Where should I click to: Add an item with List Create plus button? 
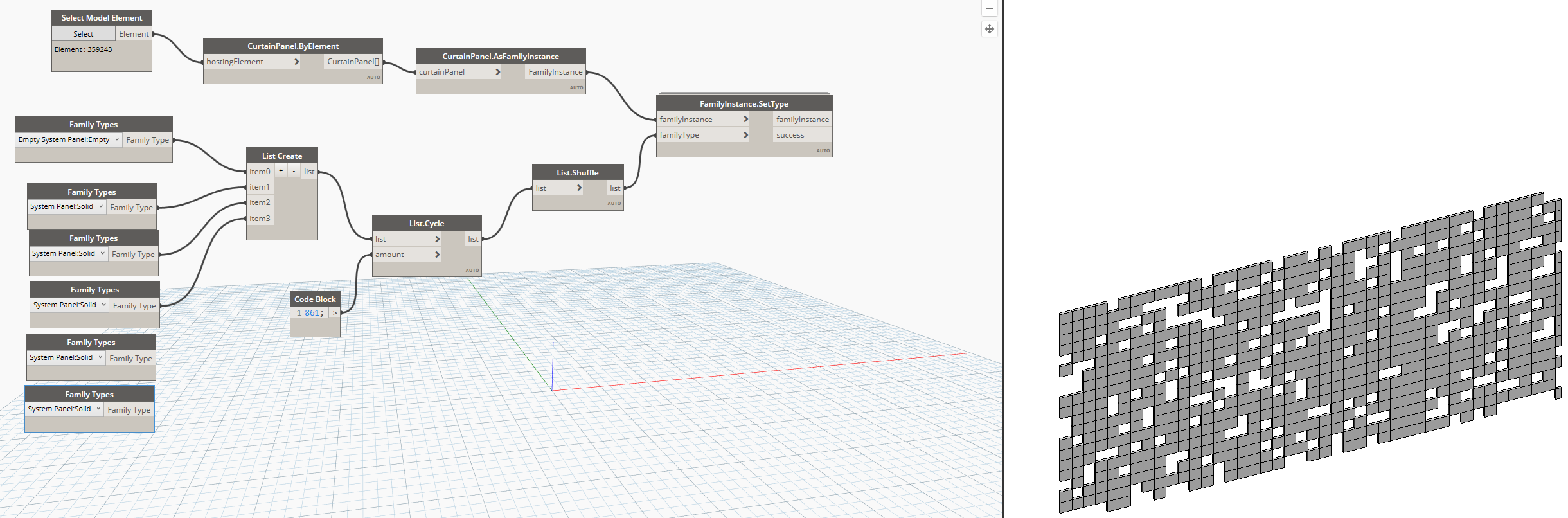tap(281, 171)
